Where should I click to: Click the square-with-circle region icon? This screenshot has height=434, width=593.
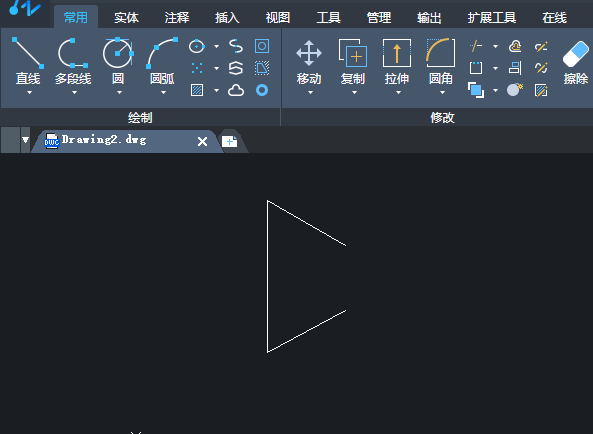coord(262,46)
